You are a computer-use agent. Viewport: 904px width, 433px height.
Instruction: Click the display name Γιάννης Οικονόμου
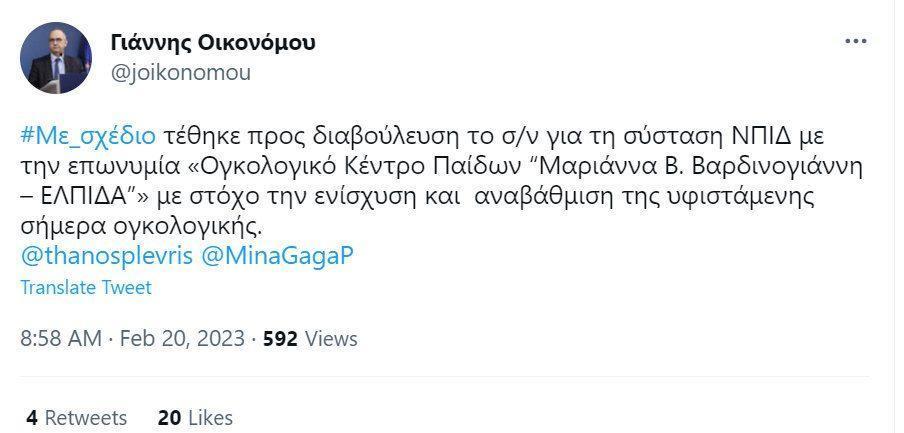pos(214,42)
